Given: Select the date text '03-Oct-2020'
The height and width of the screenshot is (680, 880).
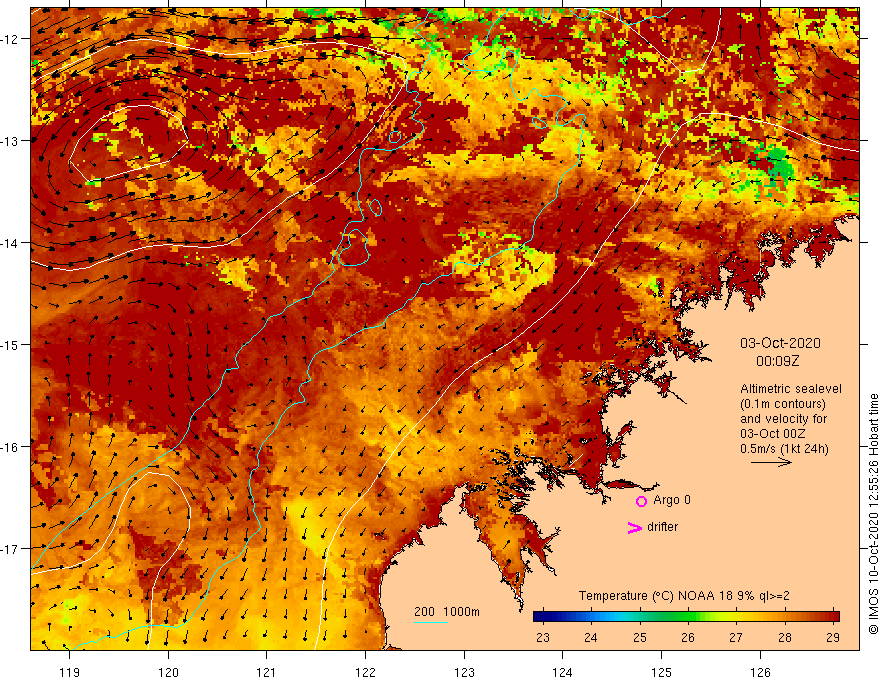Looking at the screenshot, I should (x=780, y=343).
